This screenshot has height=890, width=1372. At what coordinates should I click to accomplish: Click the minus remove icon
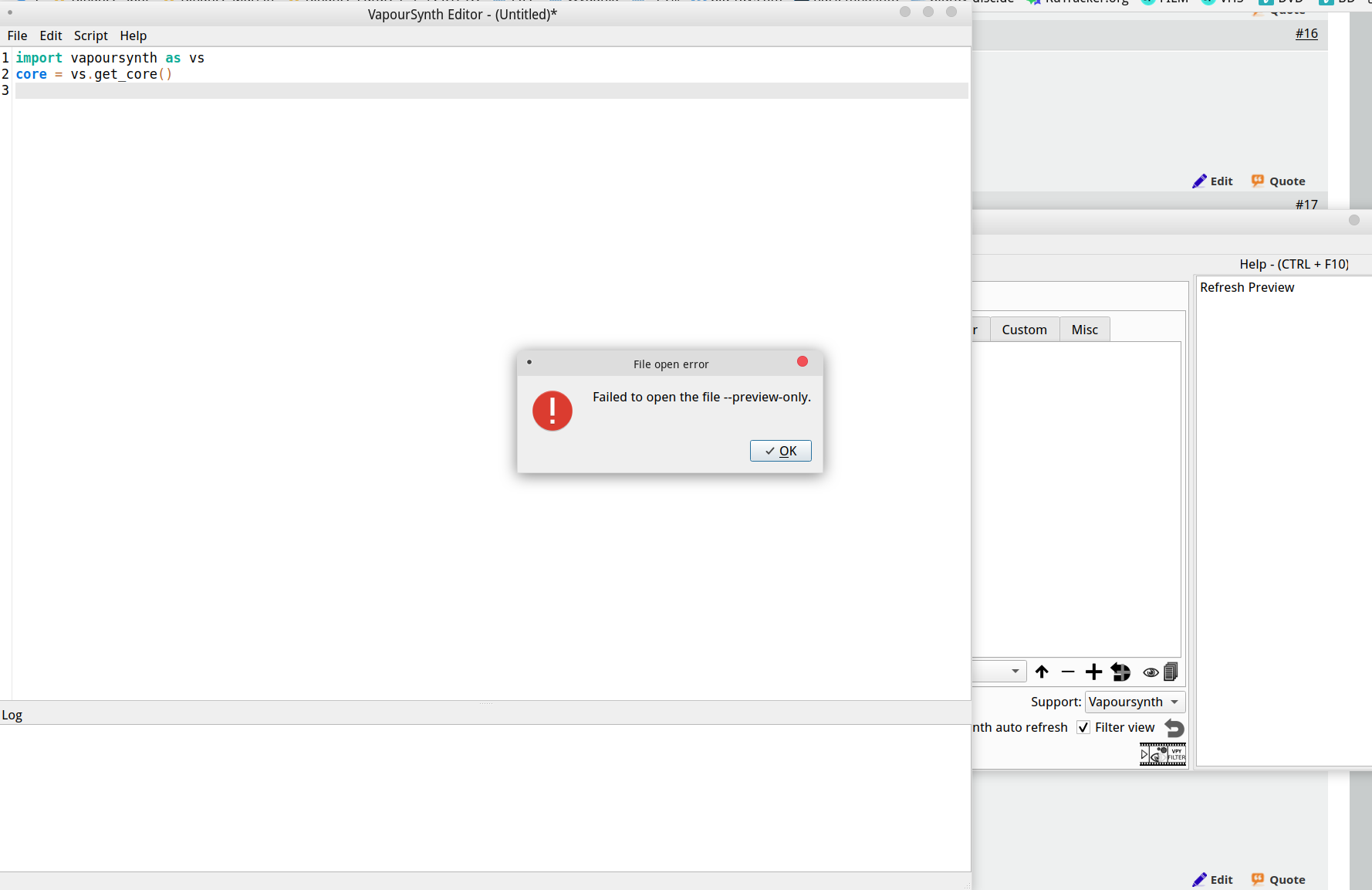pyautogui.click(x=1067, y=672)
